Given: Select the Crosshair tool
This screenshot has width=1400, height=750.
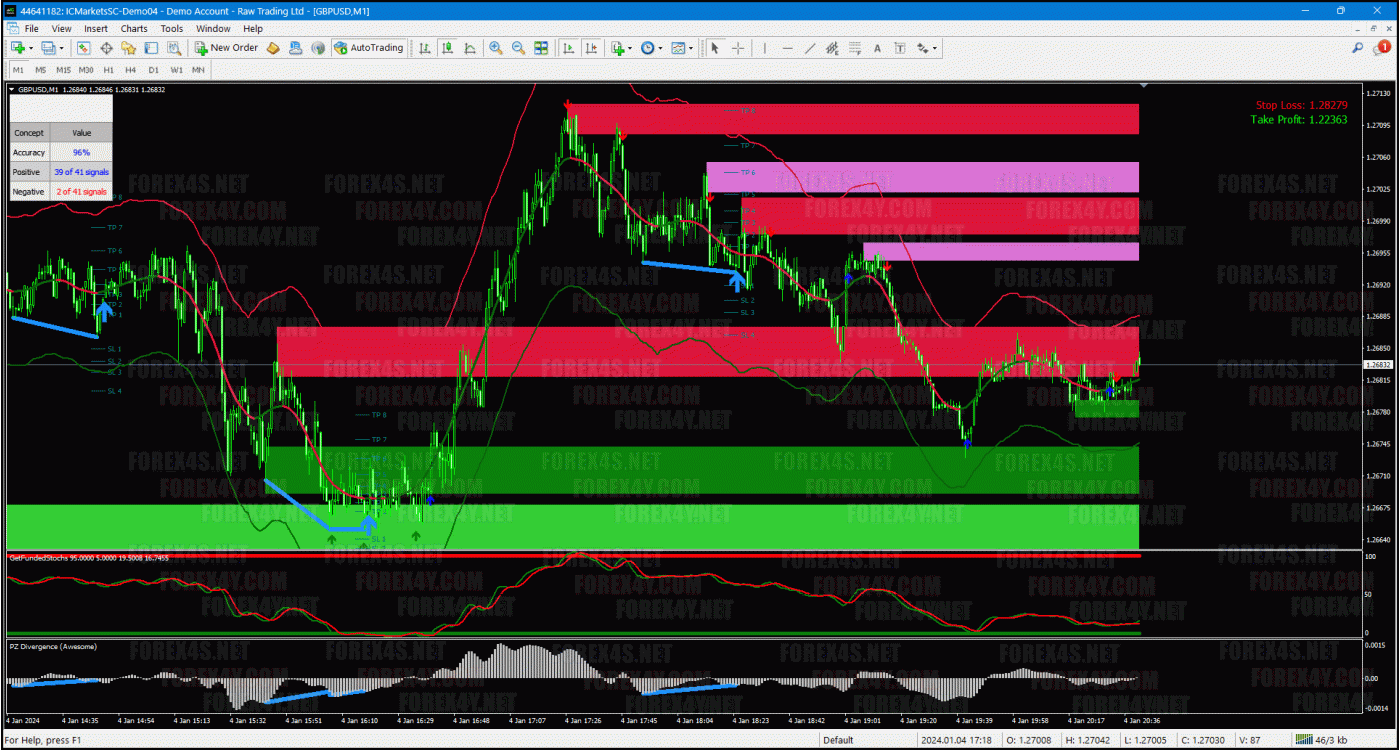Looking at the screenshot, I should 738,47.
